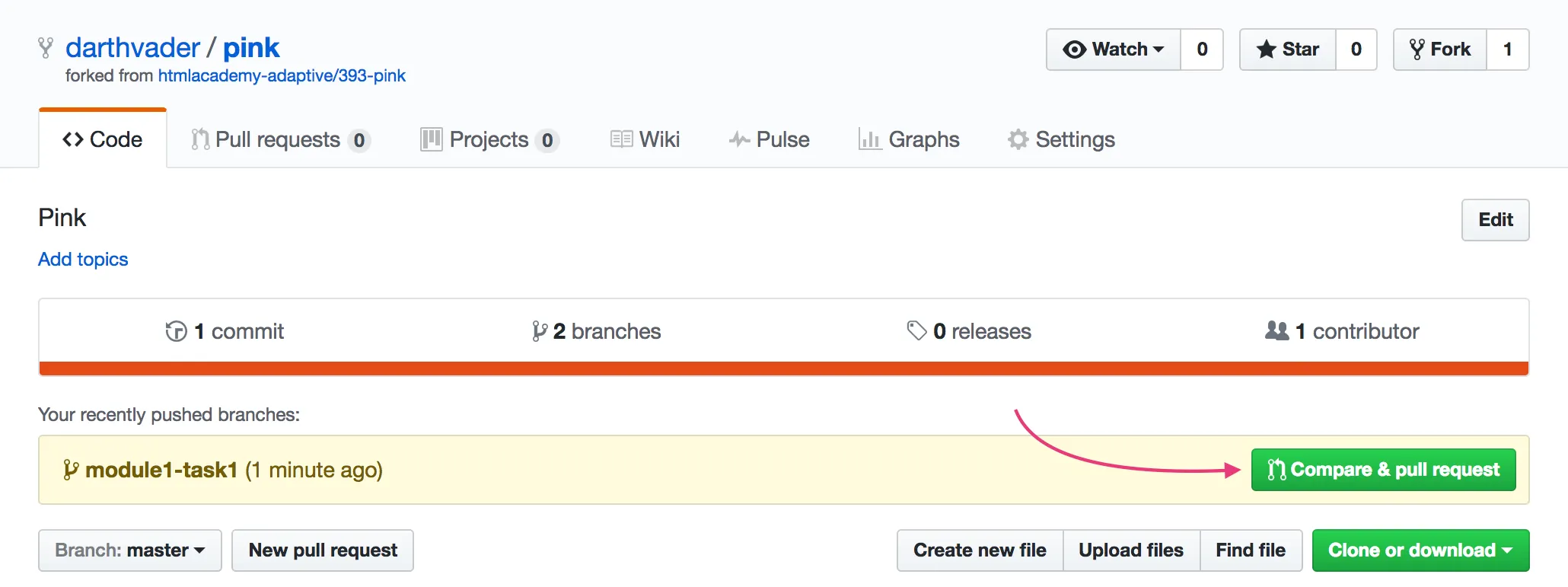Click the New pull request button
This screenshot has height=587, width=1568.
click(323, 550)
